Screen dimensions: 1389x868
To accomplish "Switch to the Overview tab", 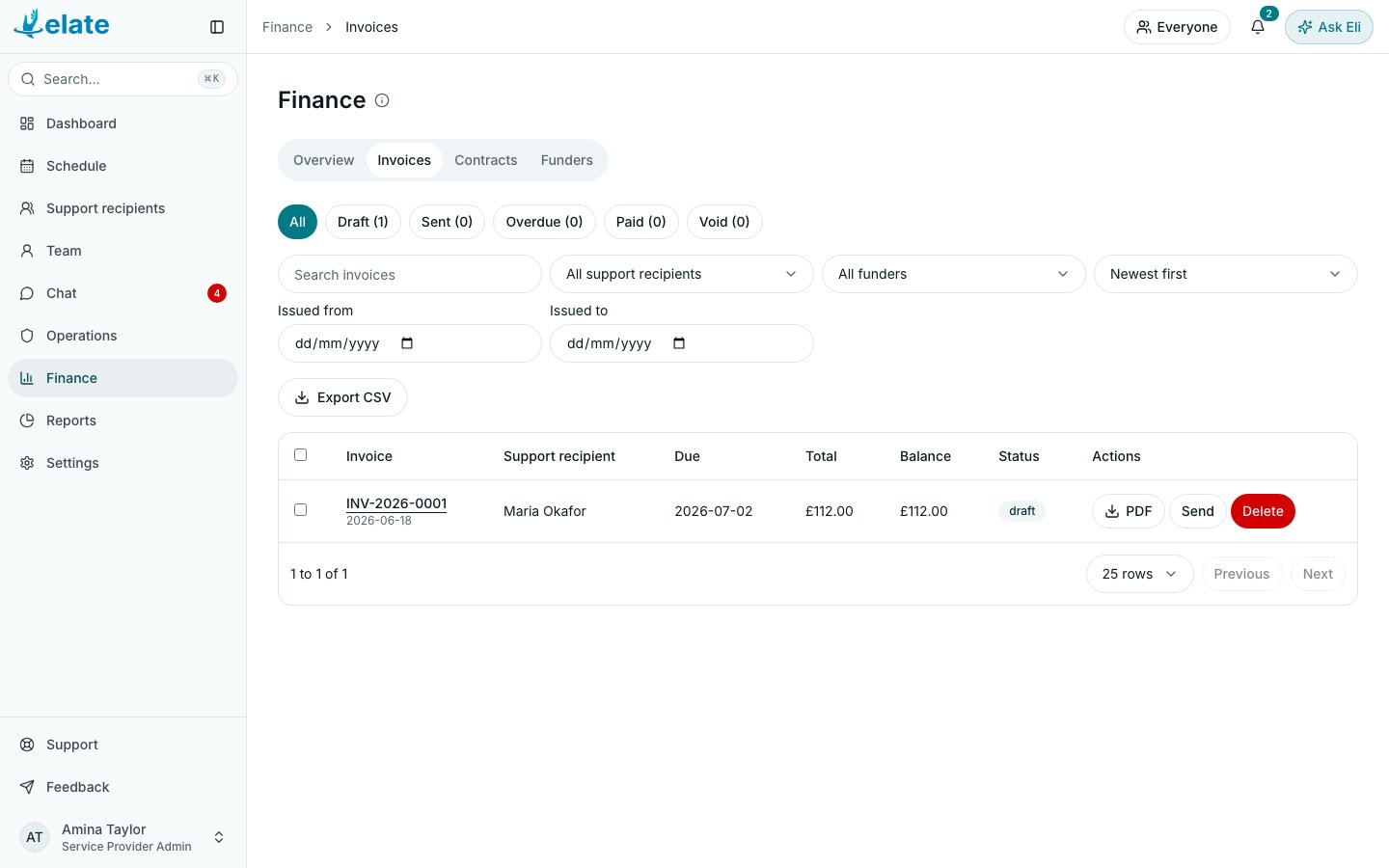I will (x=323, y=160).
